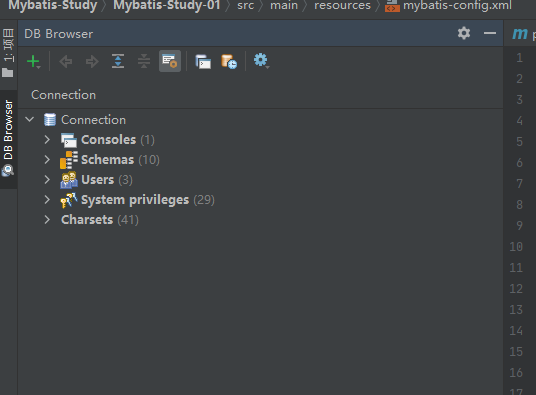Viewport: 536px width, 395px height.
Task: Click the green plus to add a connection
Action: pyautogui.click(x=34, y=62)
